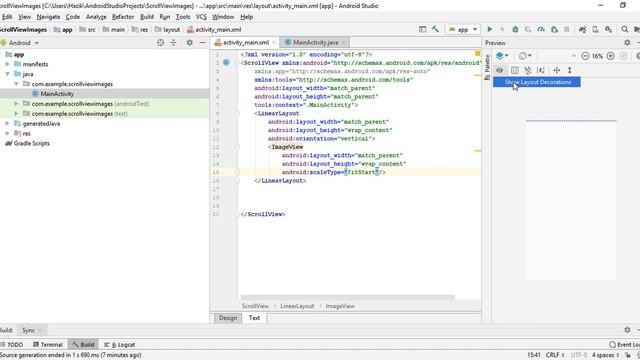Image resolution: width=640 pixels, height=360 pixels.
Task: Expand the androidTest package node
Action: click(x=16, y=104)
